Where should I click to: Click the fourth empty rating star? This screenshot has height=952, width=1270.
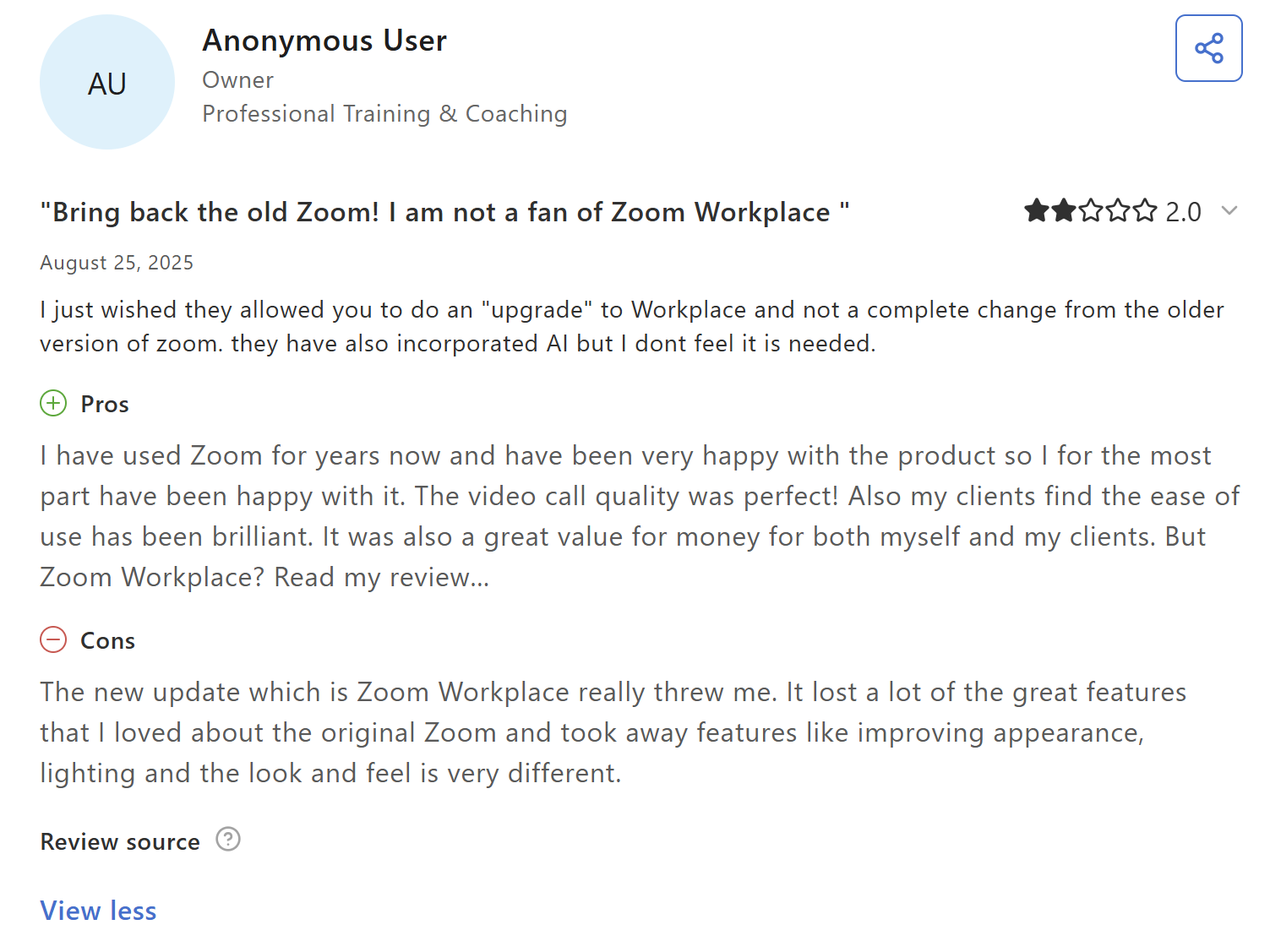(1118, 210)
